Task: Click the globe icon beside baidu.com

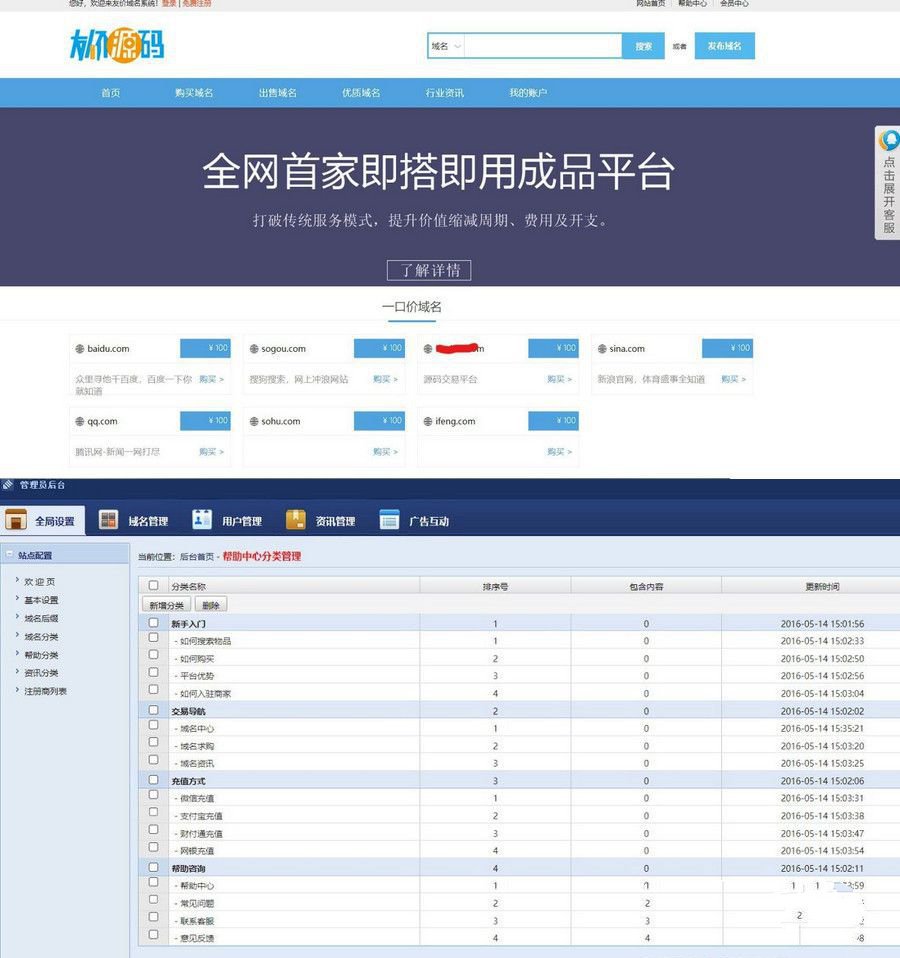Action: [81, 348]
